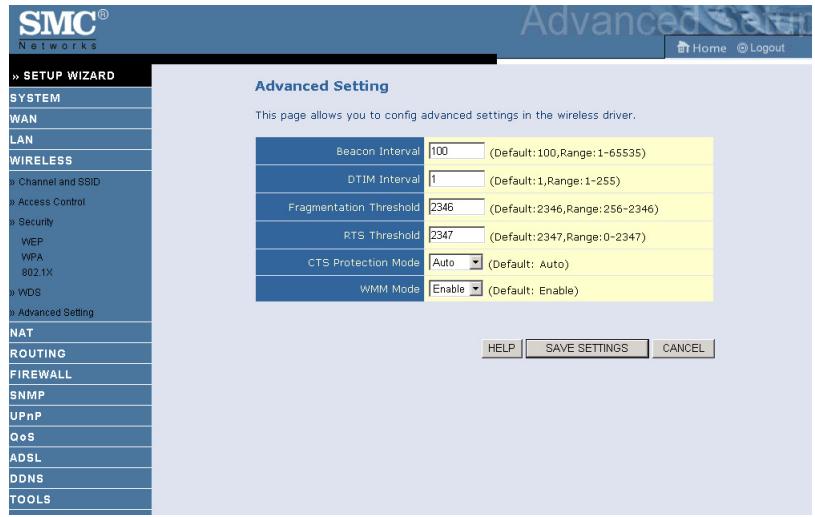Open the SNMP menu section

tap(80, 395)
